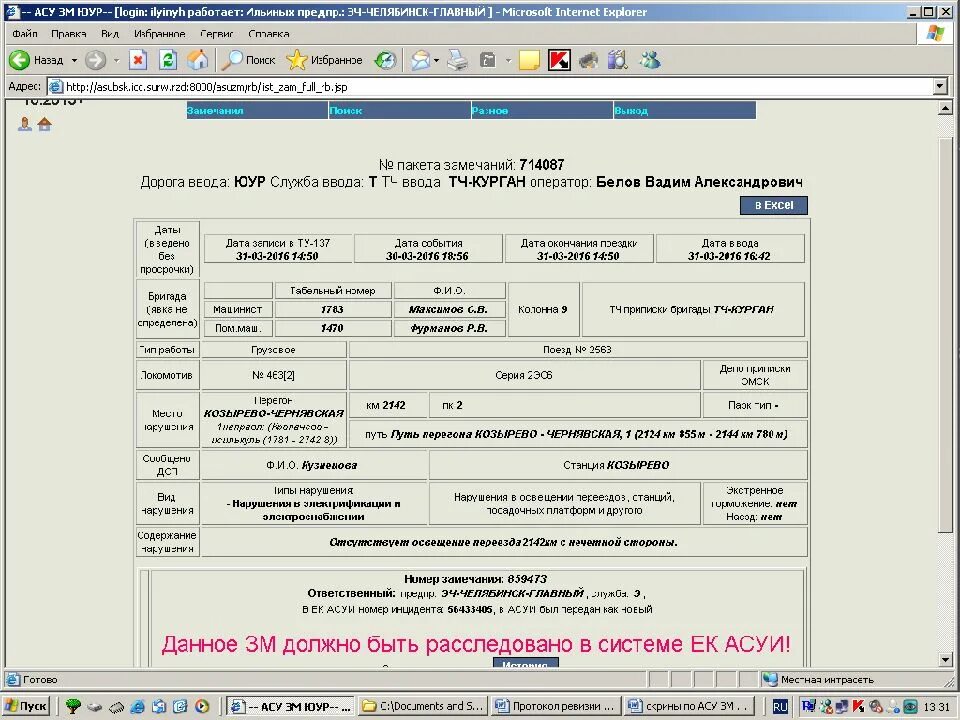
Task: Click the vertical scrollbar down arrow
Action: (945, 660)
